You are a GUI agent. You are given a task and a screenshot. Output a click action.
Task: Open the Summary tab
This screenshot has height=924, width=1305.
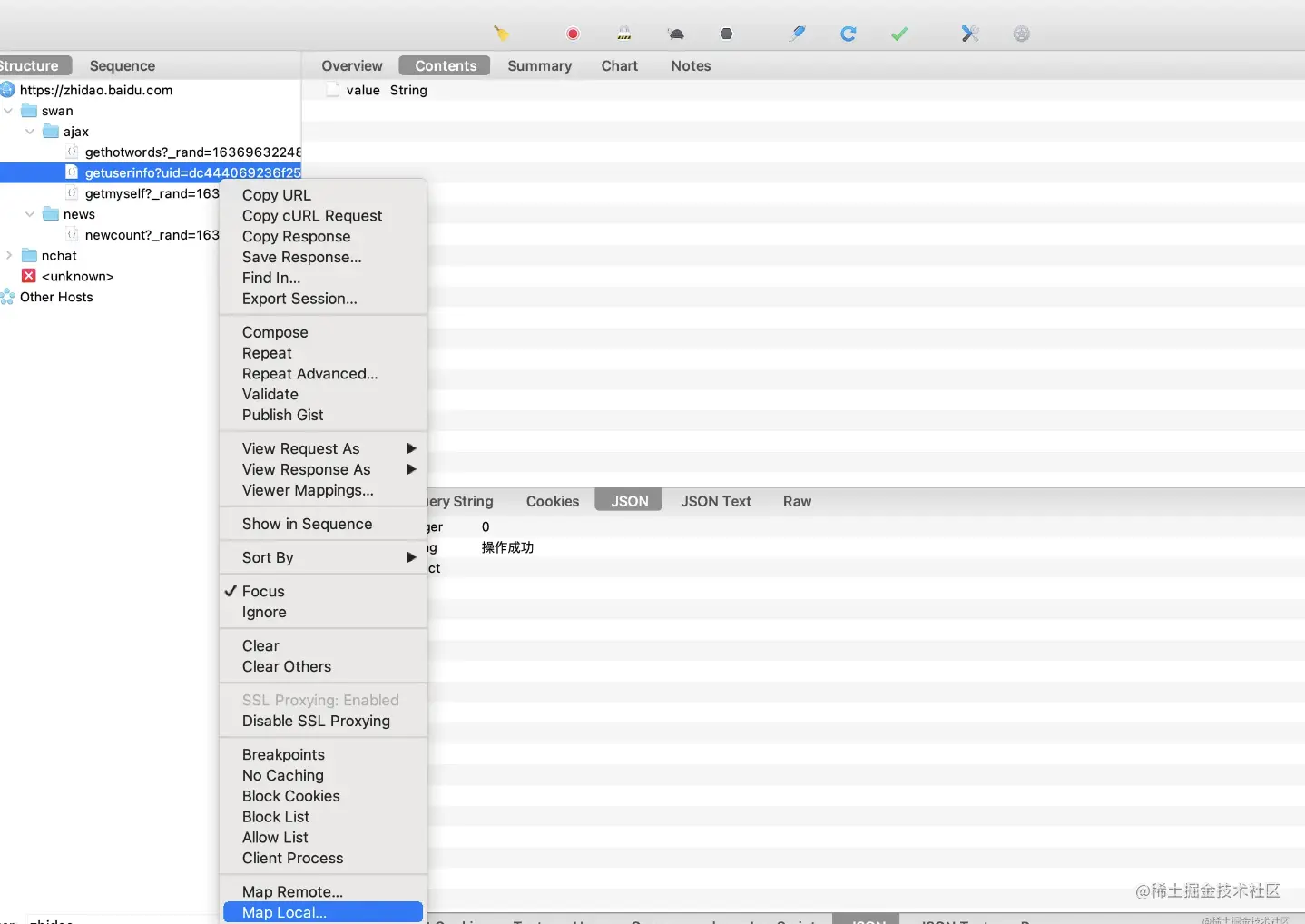click(540, 65)
